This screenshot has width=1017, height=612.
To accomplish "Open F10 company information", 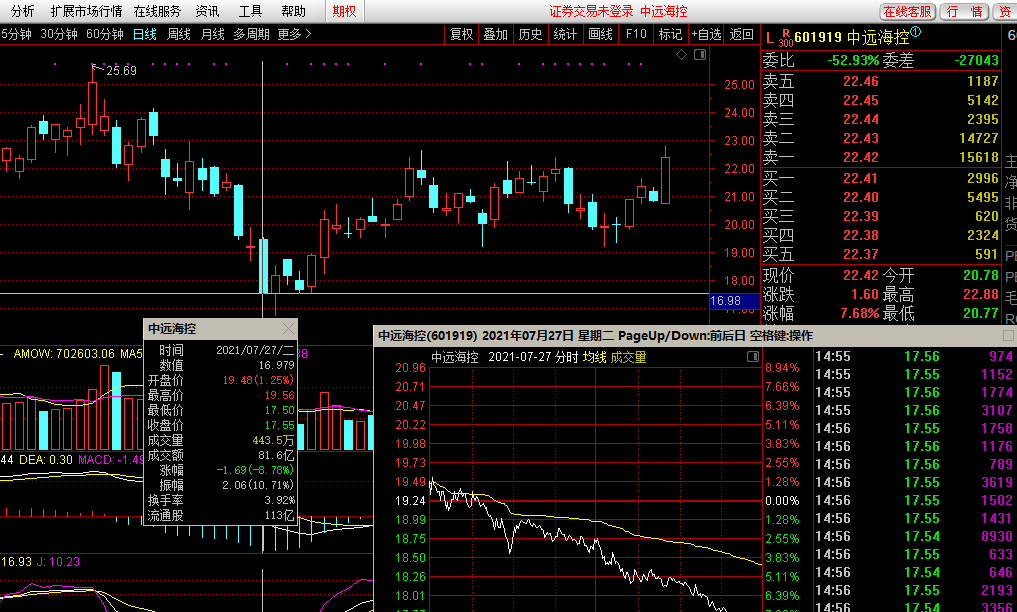I will 636,34.
